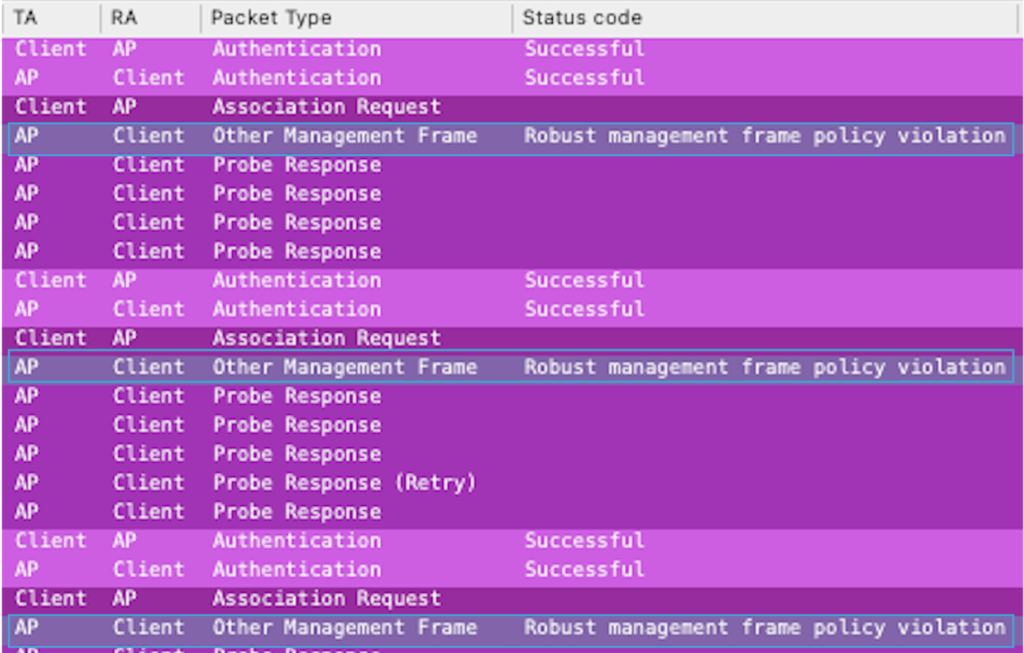Select the first Probe Response packet in the list

point(296,165)
